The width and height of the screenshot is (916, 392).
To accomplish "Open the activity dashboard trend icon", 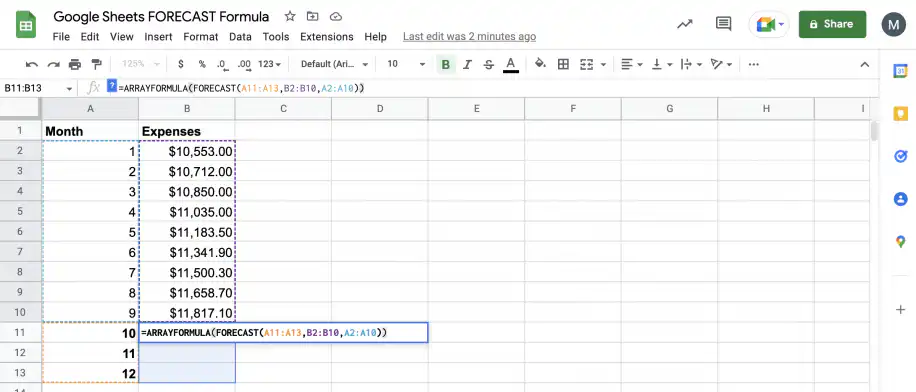I will 685,24.
